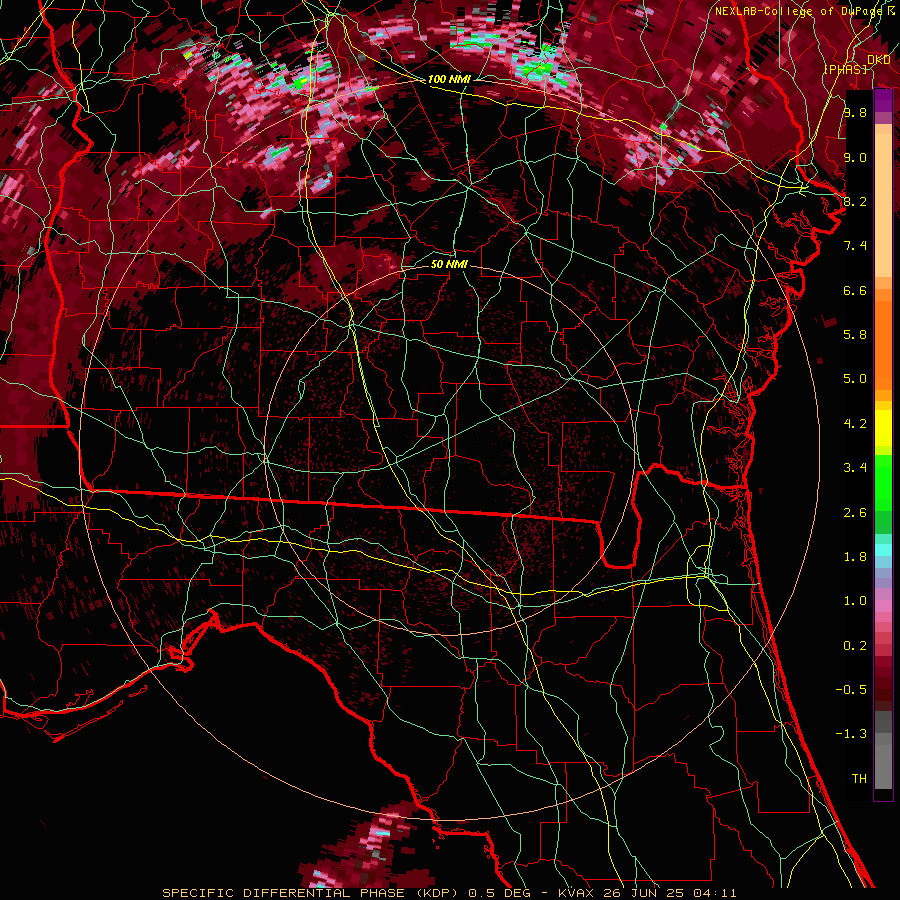Click the 50 NMI range ring label
The image size is (900, 900).
[x=449, y=264]
